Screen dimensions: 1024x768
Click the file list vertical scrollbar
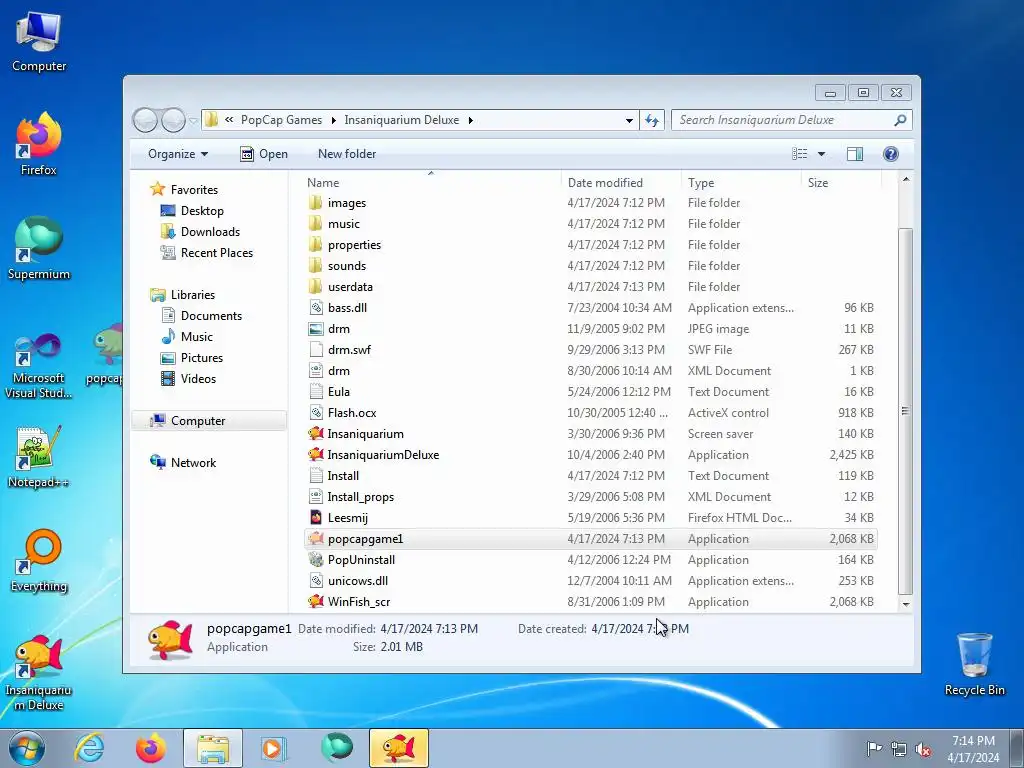(905, 411)
